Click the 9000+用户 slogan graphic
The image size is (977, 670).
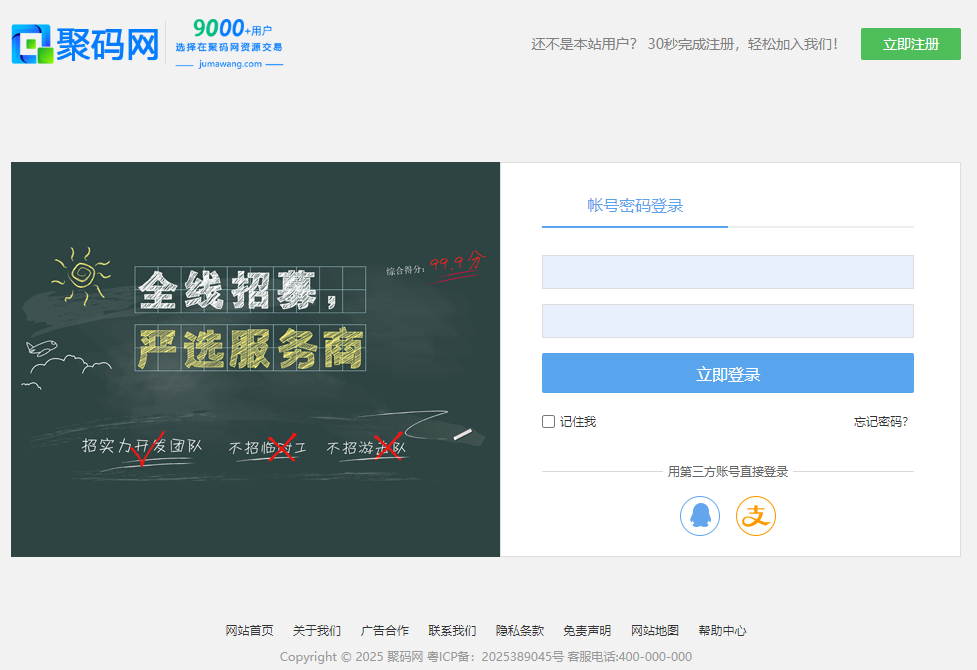click(x=229, y=43)
